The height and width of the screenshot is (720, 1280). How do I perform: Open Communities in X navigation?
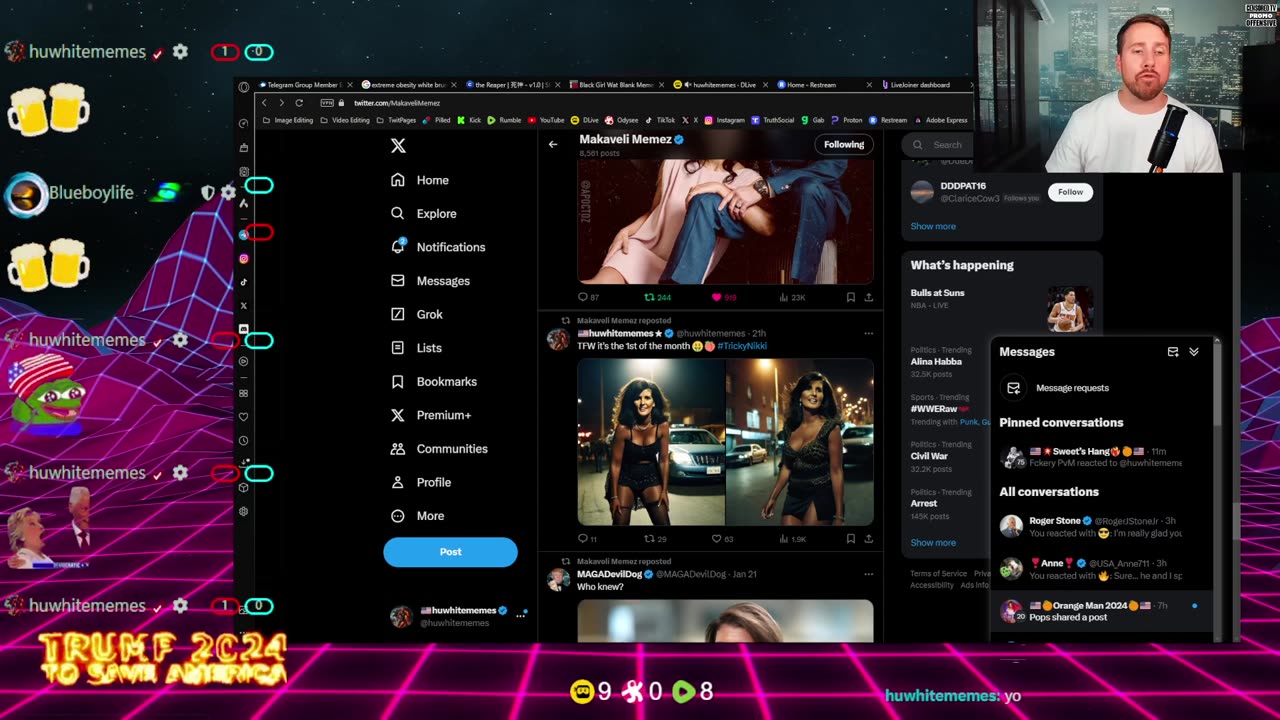439,449
